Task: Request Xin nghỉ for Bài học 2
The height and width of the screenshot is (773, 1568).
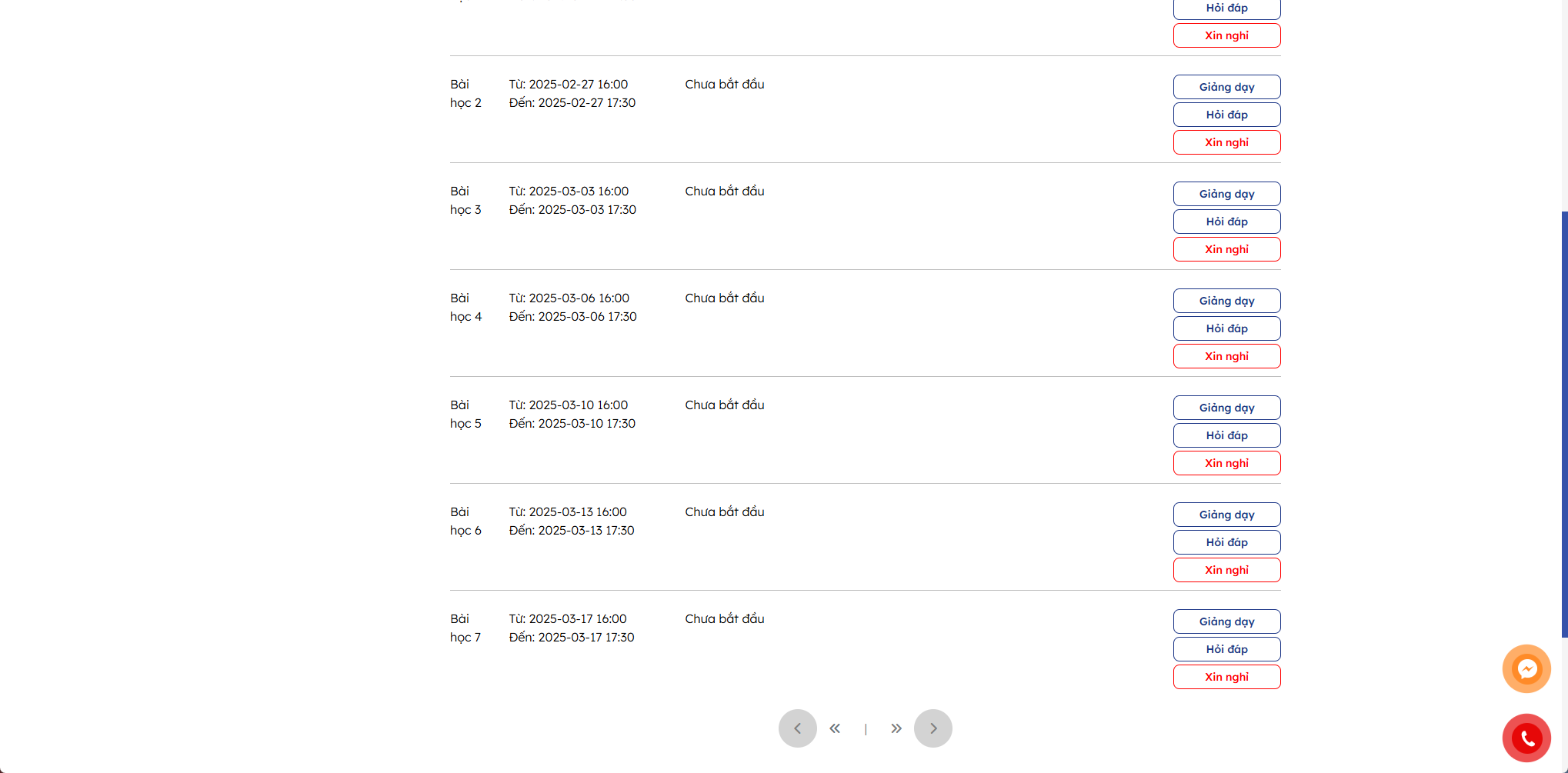Action: point(1227,142)
